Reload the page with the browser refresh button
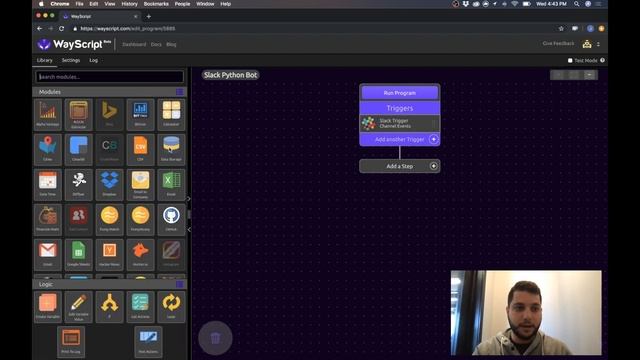The width and height of the screenshot is (640, 360). pos(62,29)
